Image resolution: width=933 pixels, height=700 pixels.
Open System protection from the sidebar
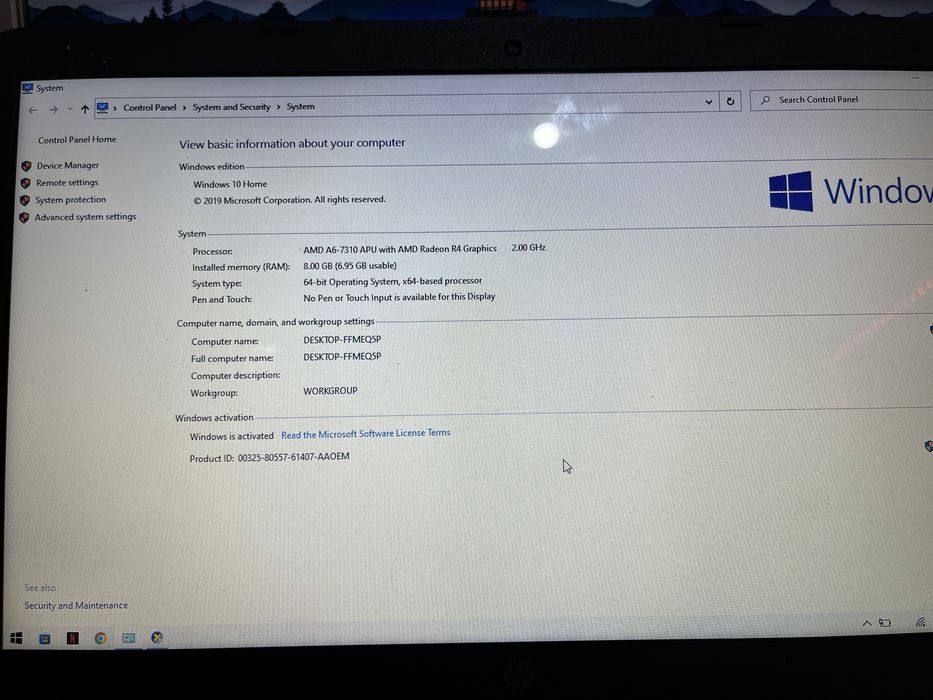71,200
